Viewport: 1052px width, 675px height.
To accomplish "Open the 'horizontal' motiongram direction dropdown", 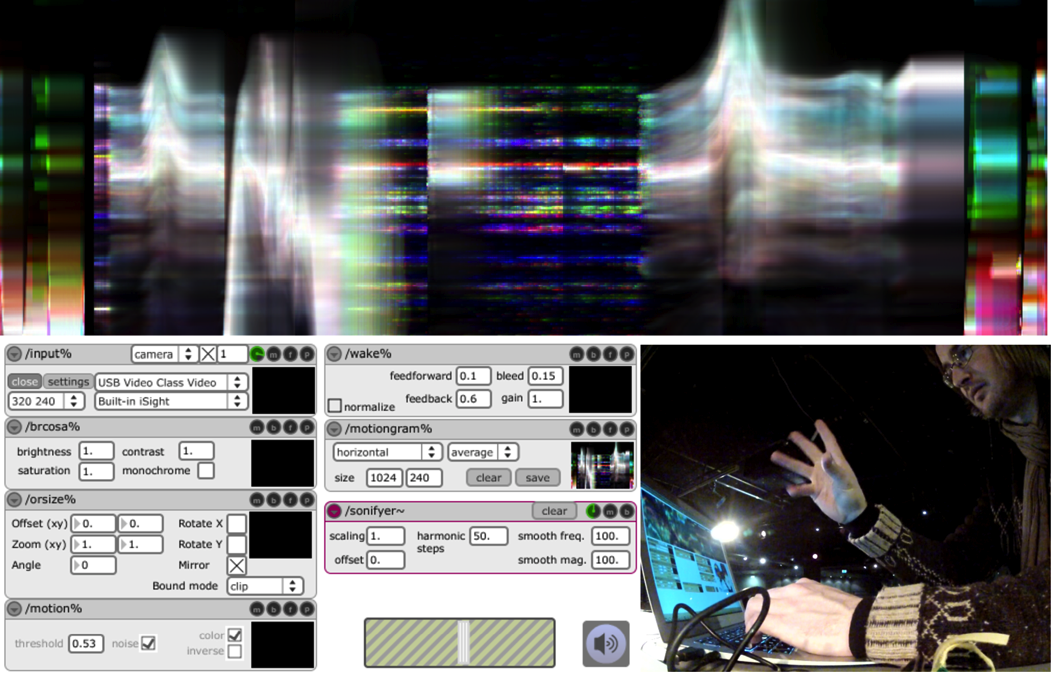I will (x=388, y=452).
